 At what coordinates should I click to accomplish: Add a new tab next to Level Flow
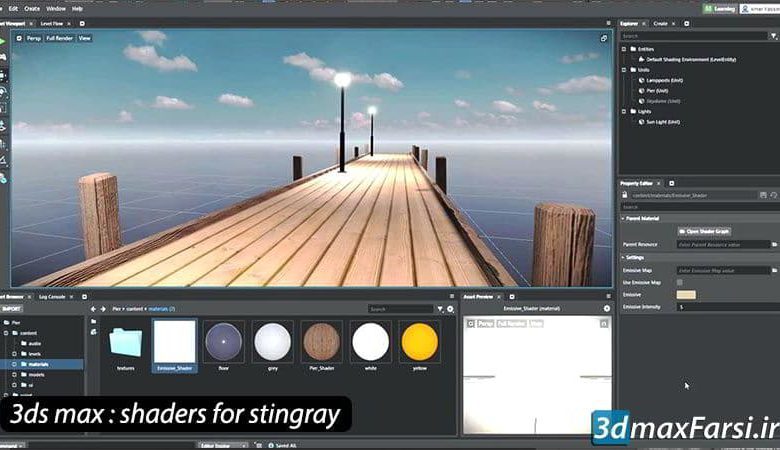tap(82, 23)
